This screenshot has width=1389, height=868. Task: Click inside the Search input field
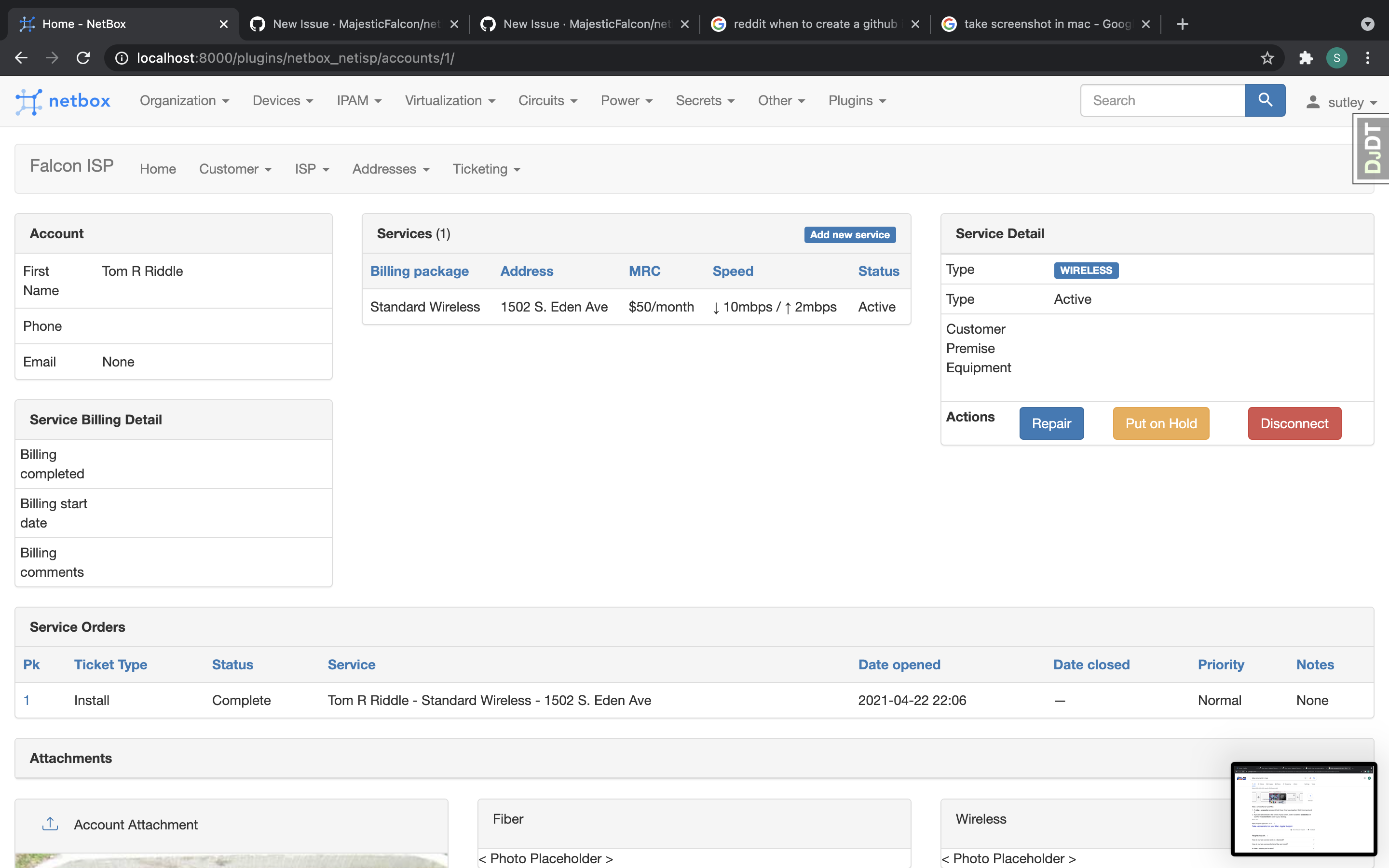click(1162, 100)
